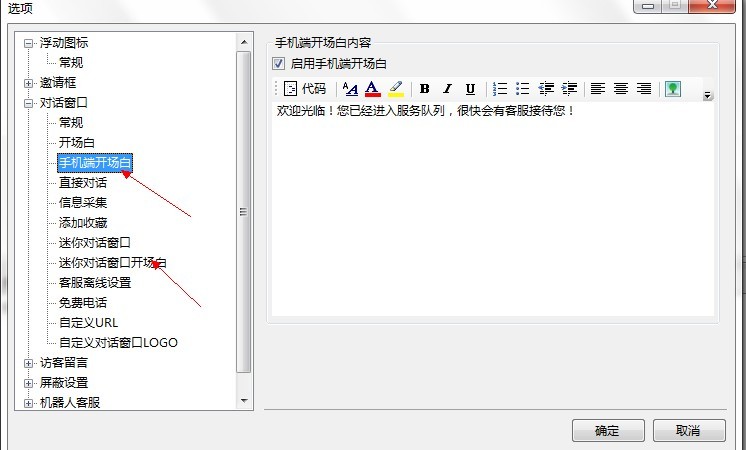Disable the 启用手机端开场白 checkbox
Screen dimensions: 746x450
pyautogui.click(x=279, y=64)
